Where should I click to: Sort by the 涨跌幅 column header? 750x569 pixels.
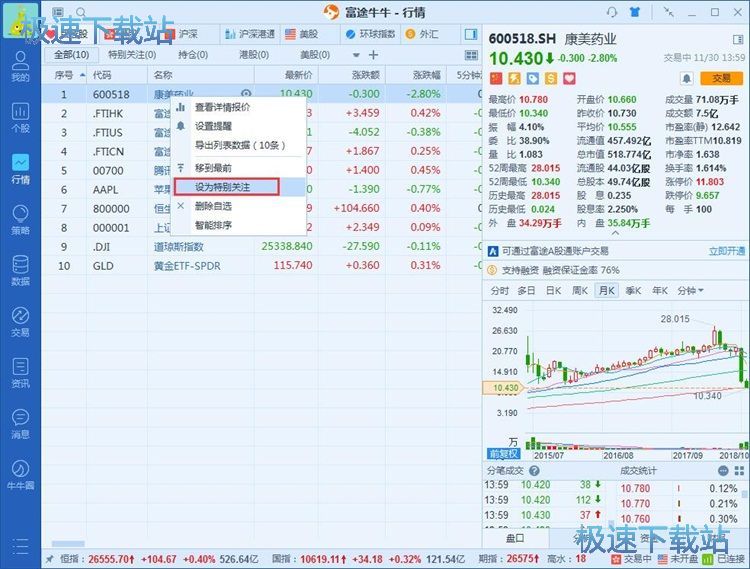tap(426, 75)
